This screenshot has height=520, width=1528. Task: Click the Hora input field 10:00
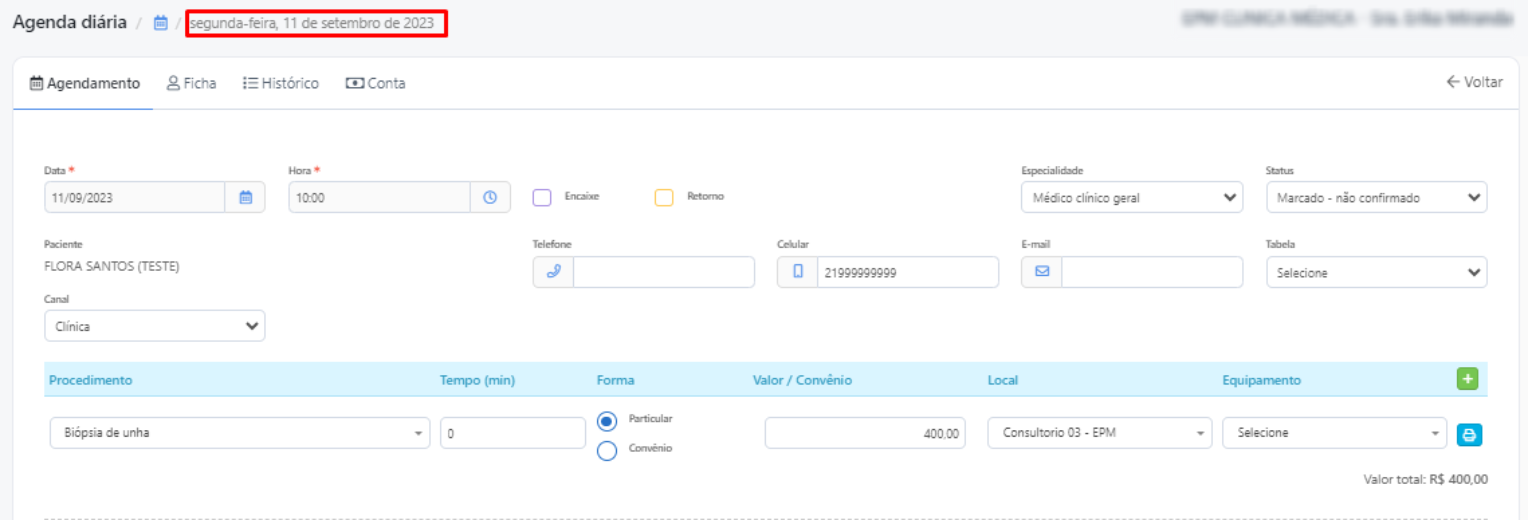[380, 197]
